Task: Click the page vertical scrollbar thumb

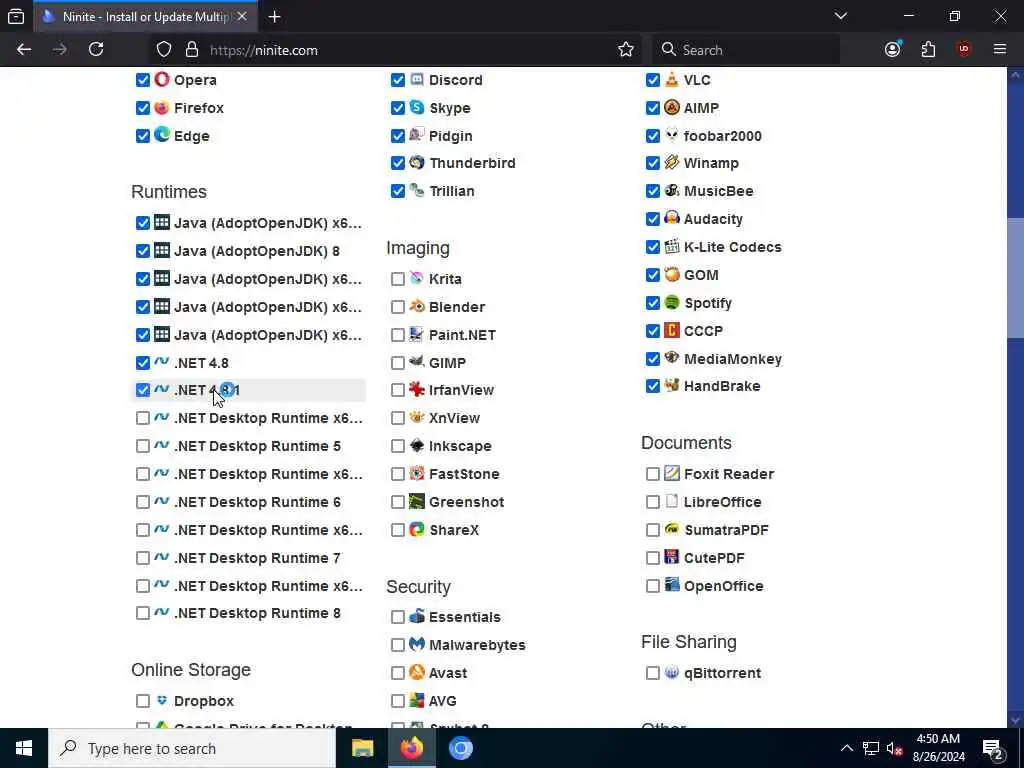Action: point(1016,278)
